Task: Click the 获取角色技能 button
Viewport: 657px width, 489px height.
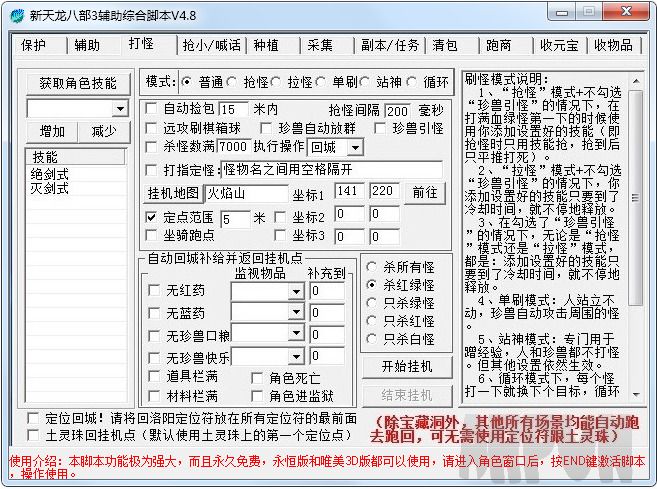Action: [78, 83]
